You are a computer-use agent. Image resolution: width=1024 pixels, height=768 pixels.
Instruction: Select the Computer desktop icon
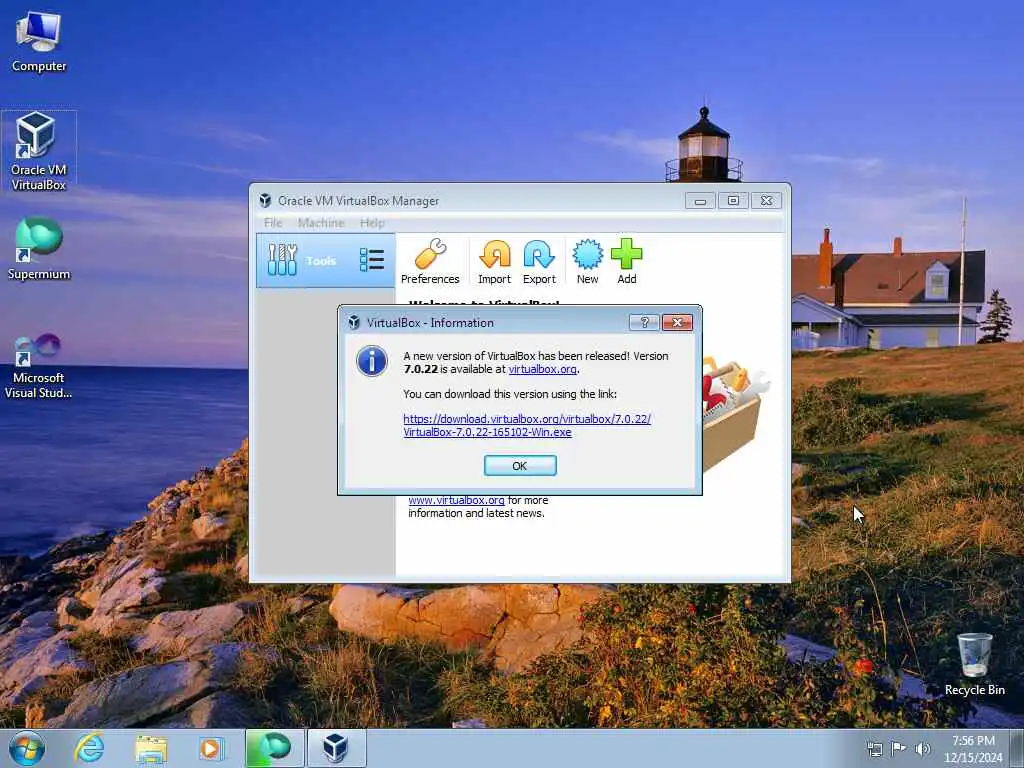click(39, 42)
